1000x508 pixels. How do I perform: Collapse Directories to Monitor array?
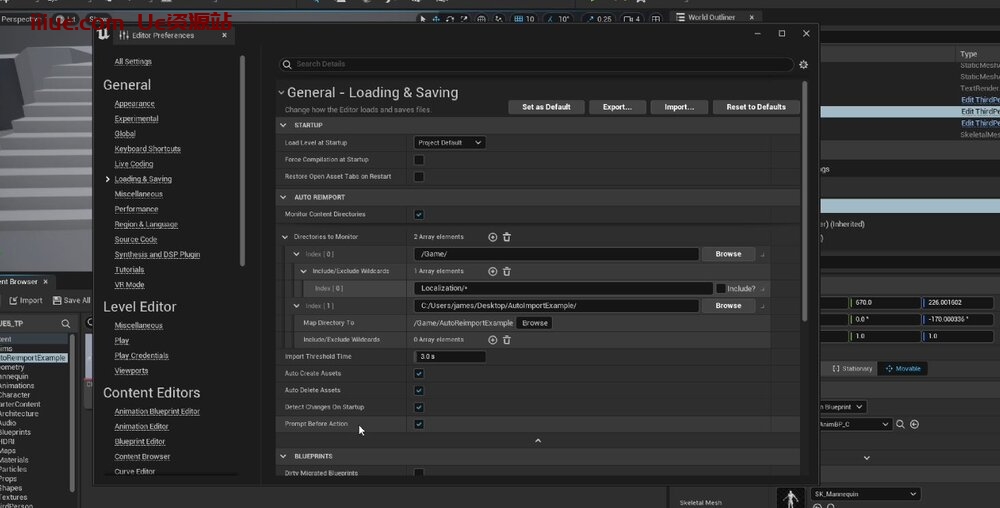tap(284, 237)
